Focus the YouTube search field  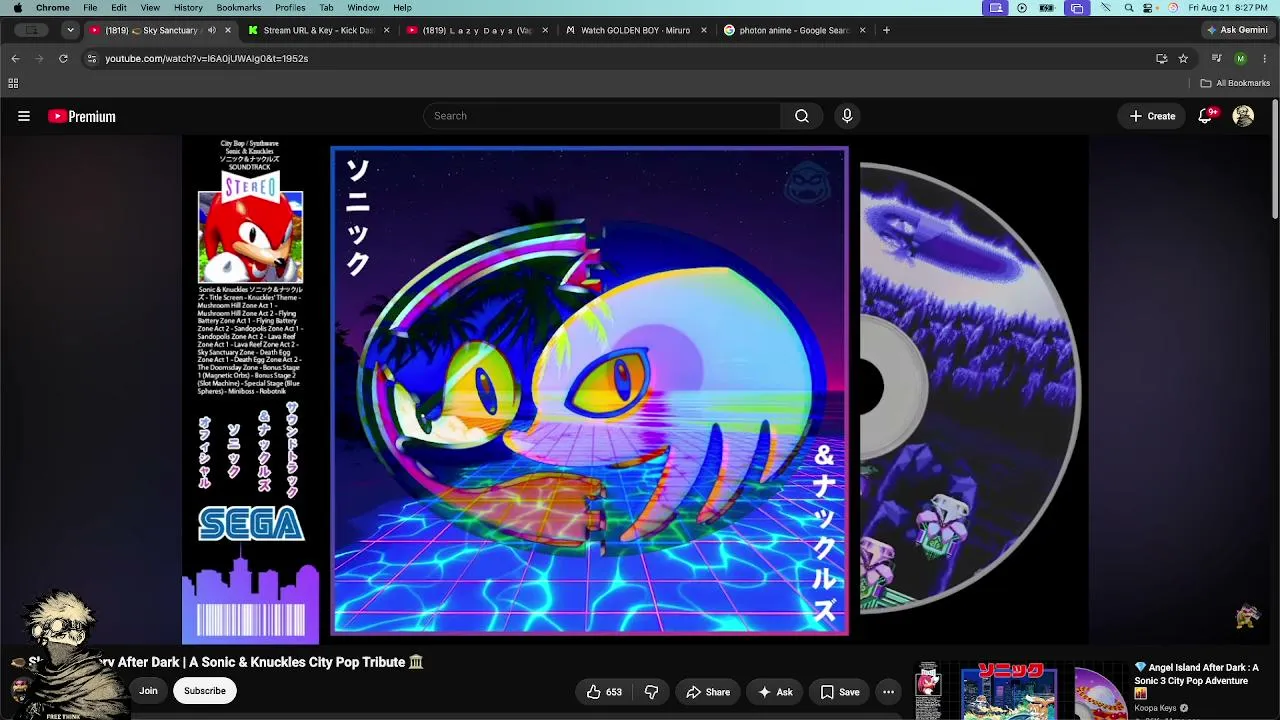tap(602, 116)
